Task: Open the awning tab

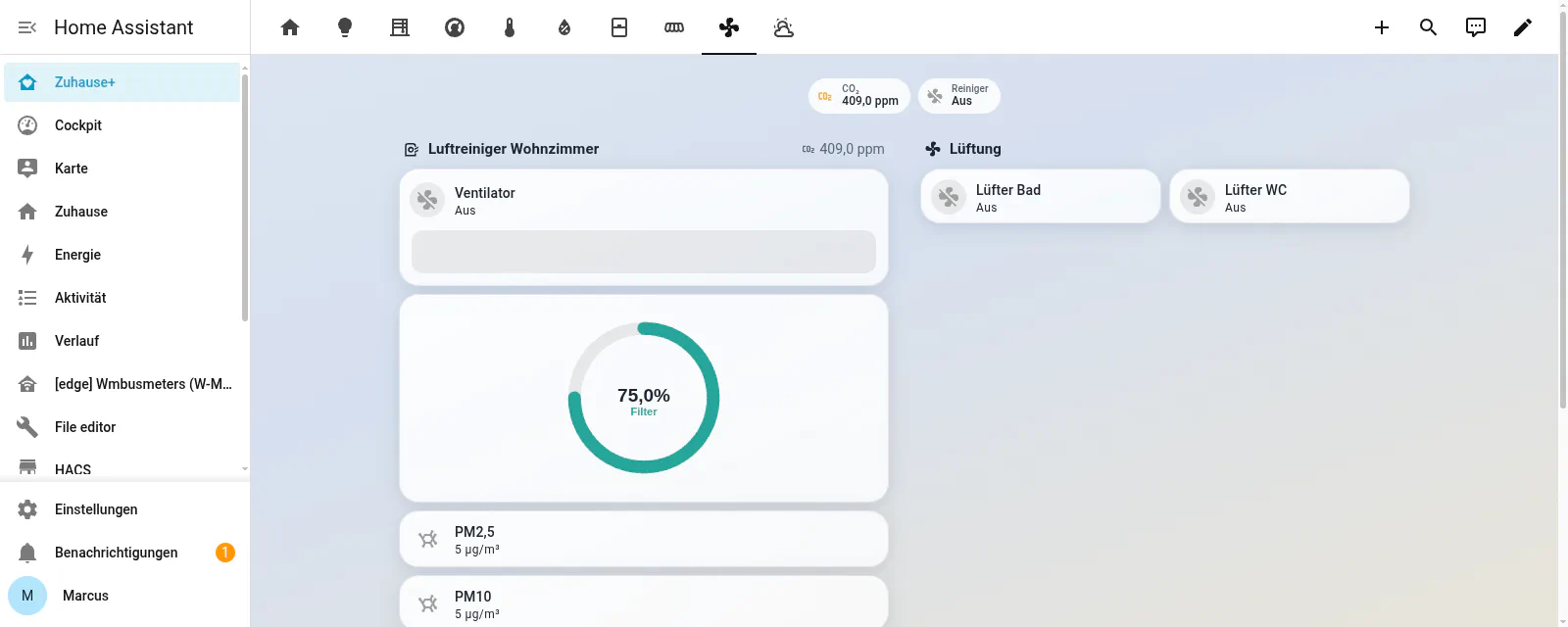Action: click(x=674, y=27)
